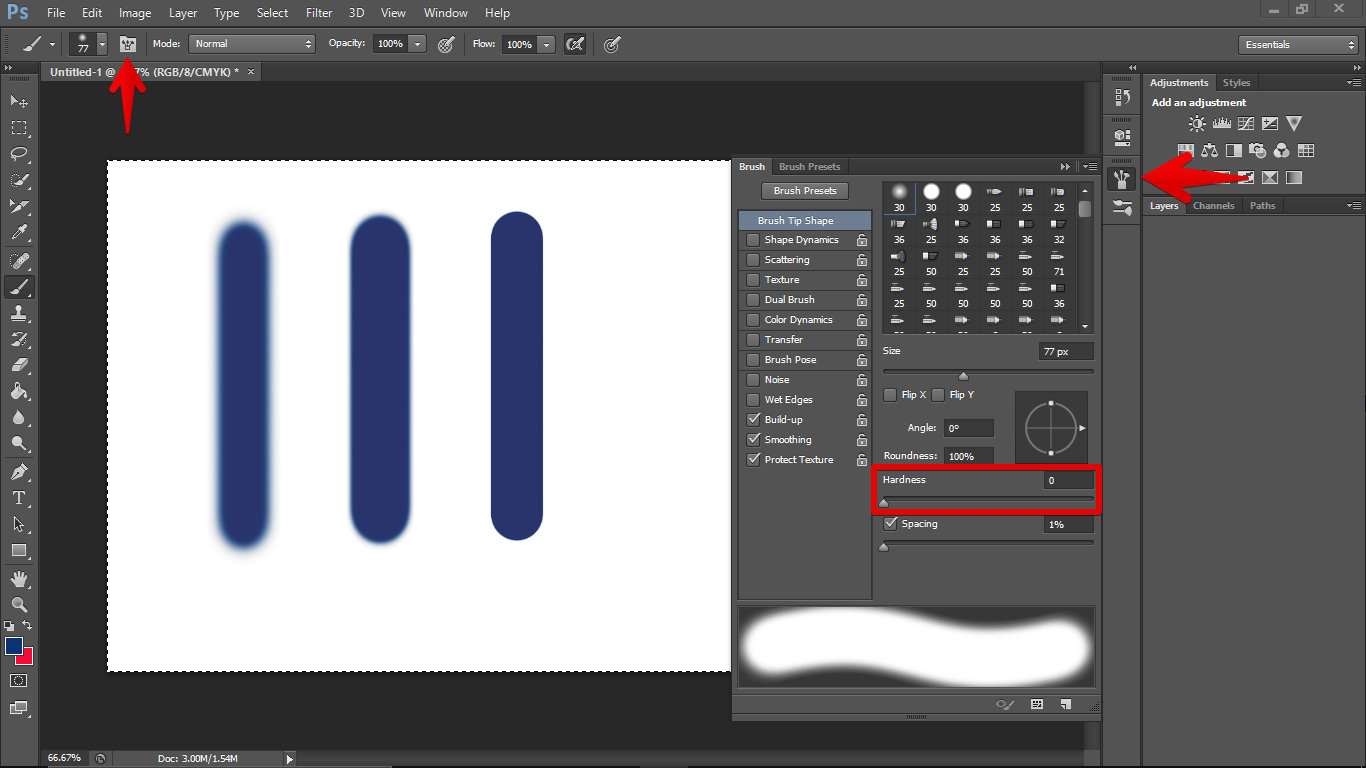Uncheck the Smoothing option
Screen dimensions: 1366x768
tap(753, 440)
